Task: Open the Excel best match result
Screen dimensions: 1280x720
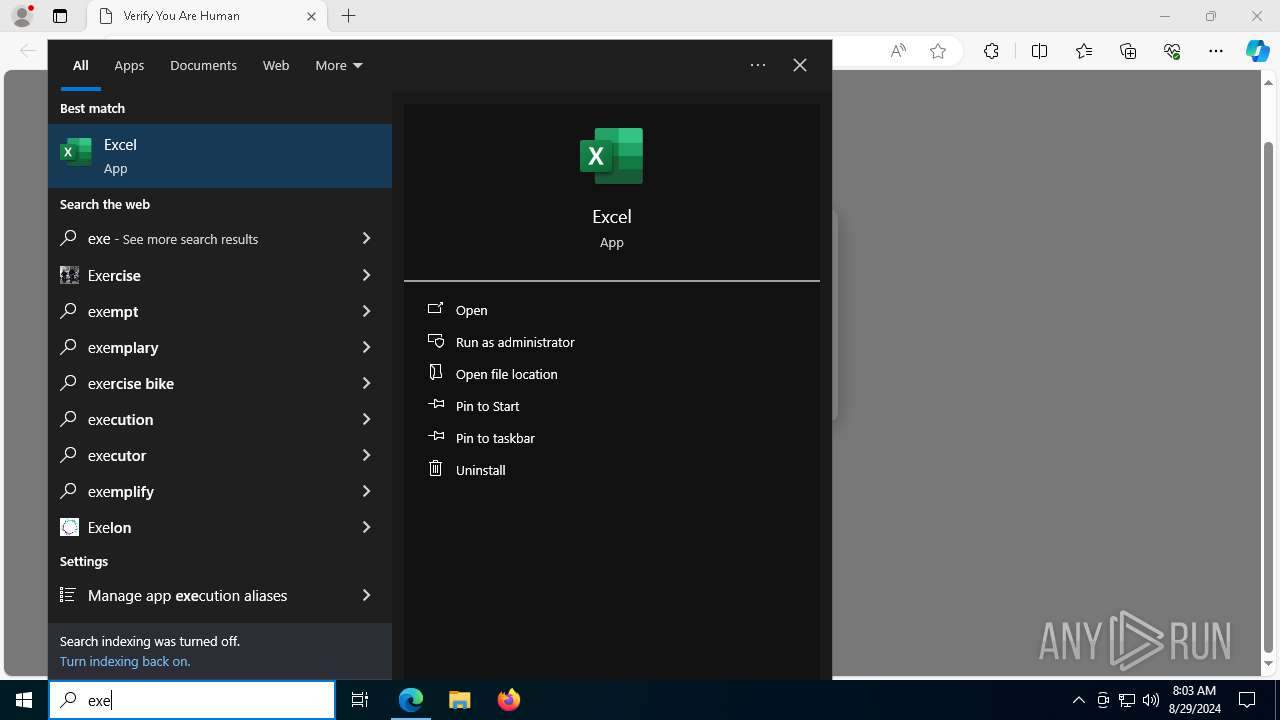Action: click(x=220, y=156)
